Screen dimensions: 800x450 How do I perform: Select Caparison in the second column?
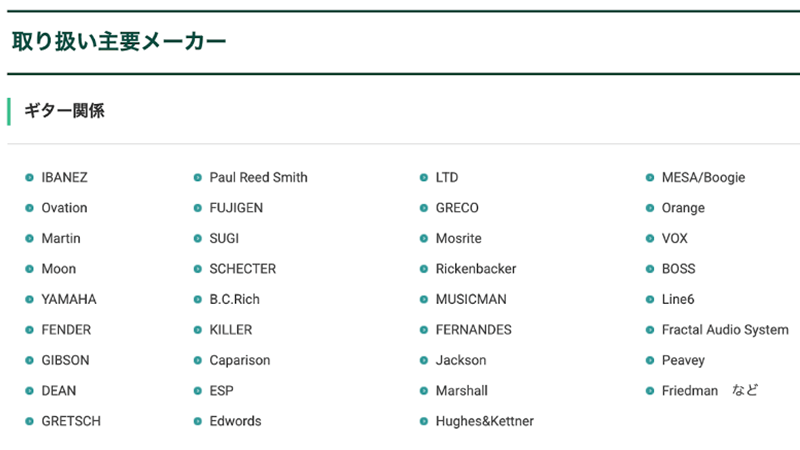[x=240, y=360]
